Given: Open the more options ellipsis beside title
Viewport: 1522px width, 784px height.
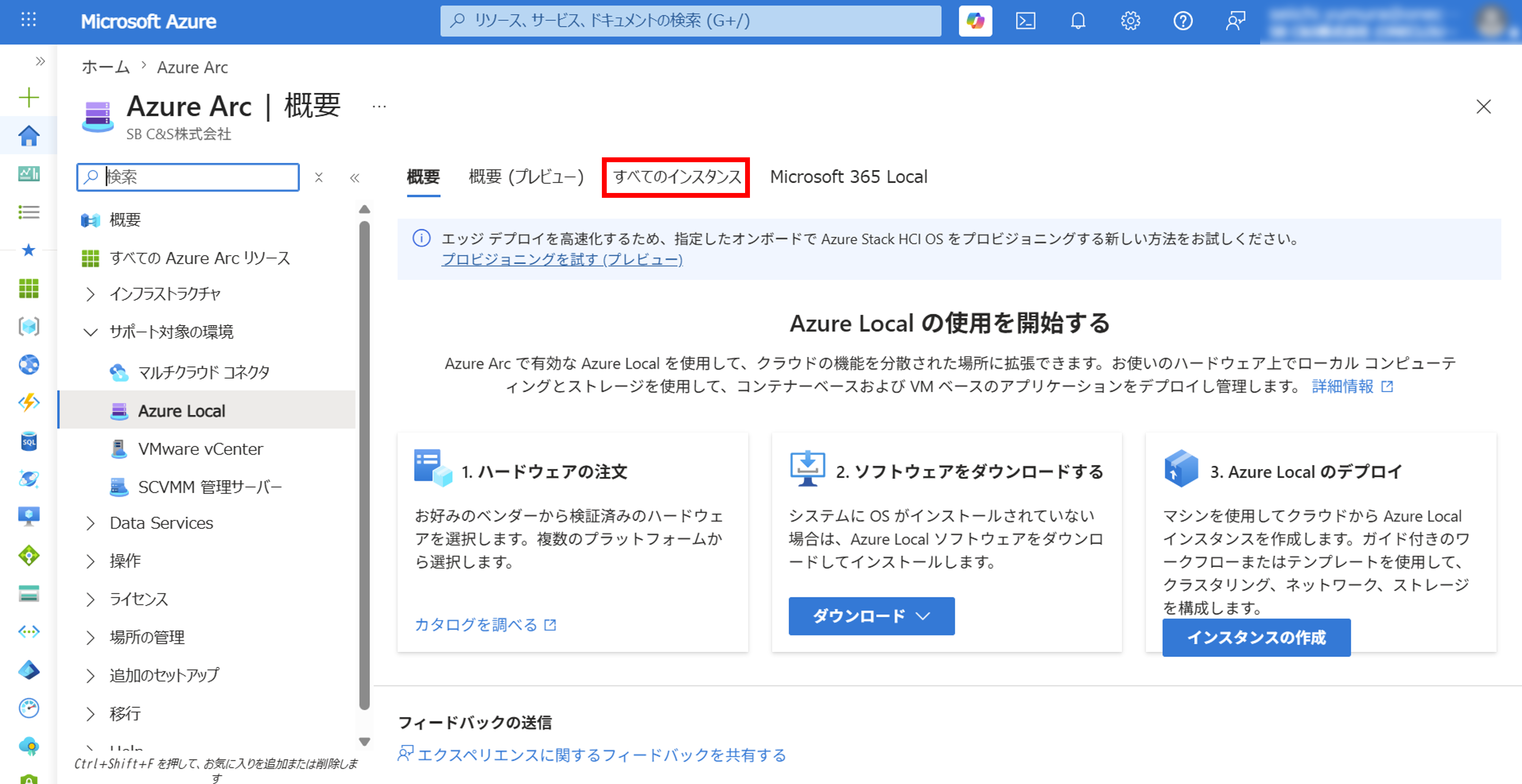Looking at the screenshot, I should (x=379, y=107).
